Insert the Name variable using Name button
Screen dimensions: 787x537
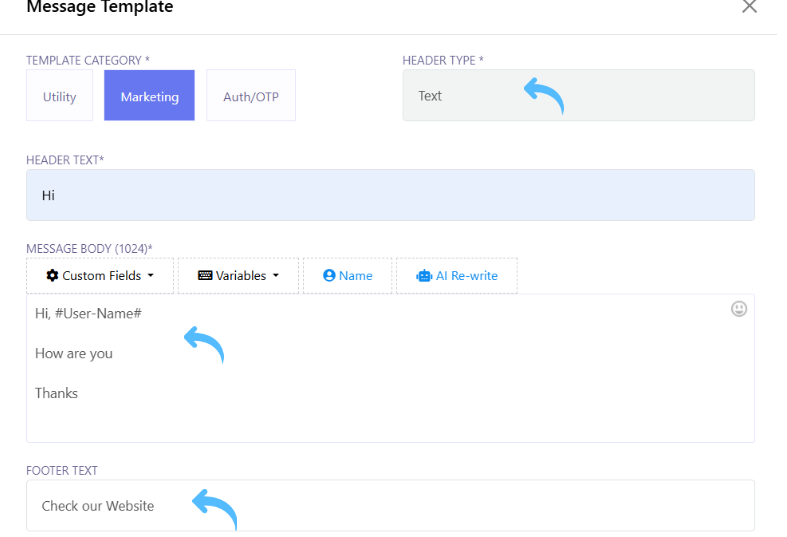click(x=355, y=276)
